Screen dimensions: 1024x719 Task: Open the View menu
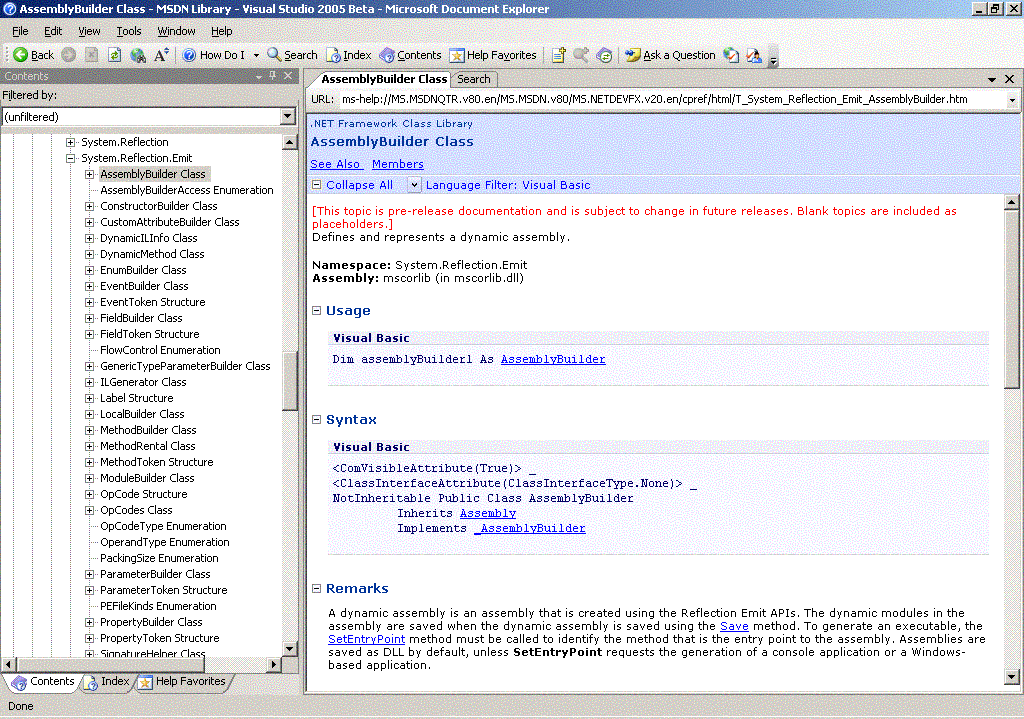(x=89, y=31)
